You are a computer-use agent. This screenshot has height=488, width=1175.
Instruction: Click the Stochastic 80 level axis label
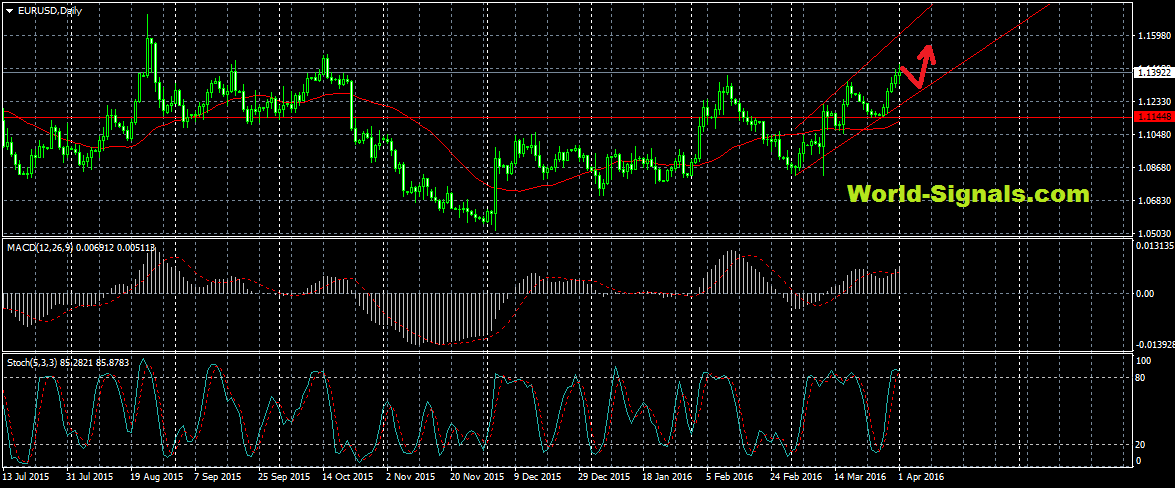(x=1144, y=378)
